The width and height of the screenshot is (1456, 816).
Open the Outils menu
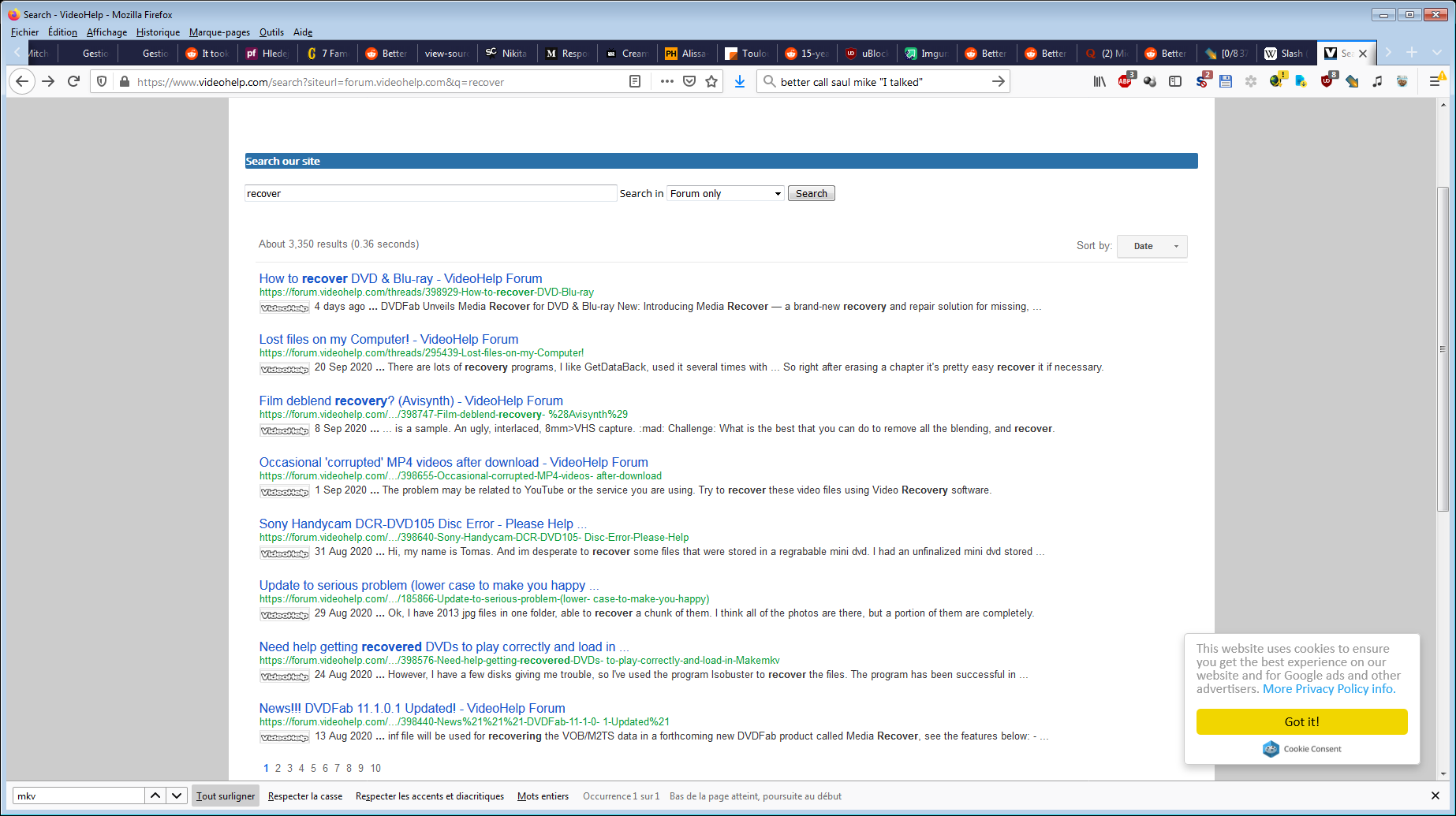click(271, 32)
